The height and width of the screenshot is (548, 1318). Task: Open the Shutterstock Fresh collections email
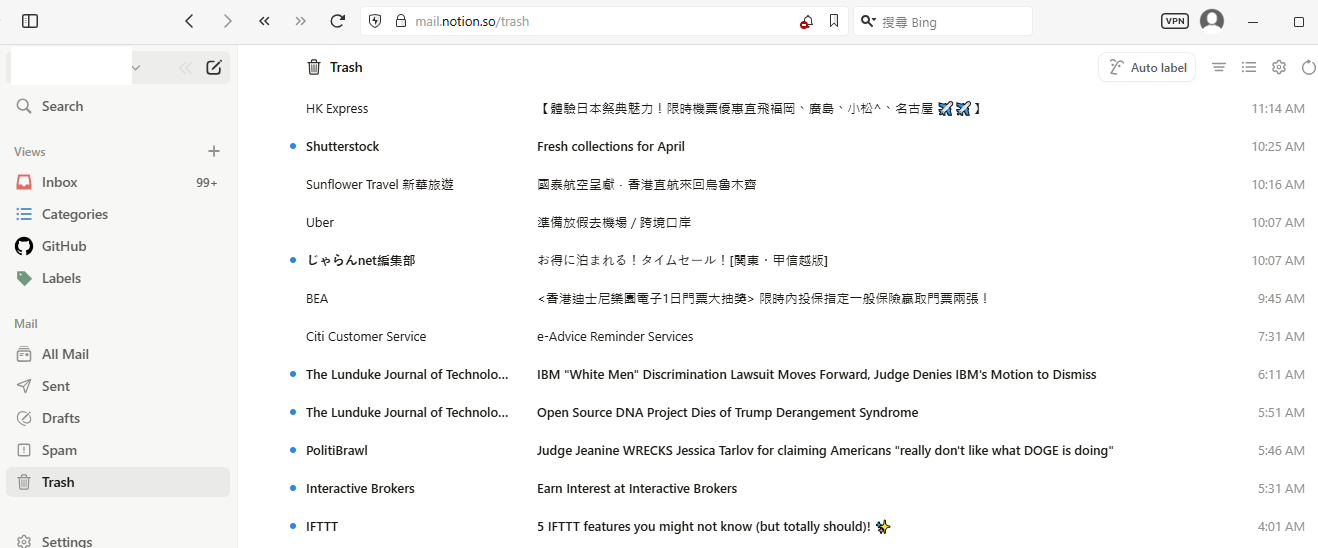click(x=610, y=146)
